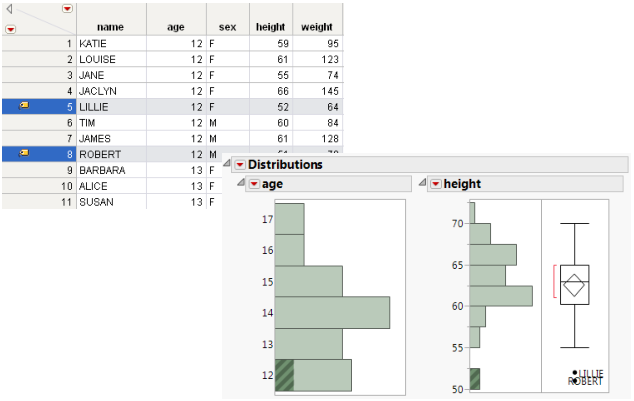The width and height of the screenshot is (634, 401).
Task: Click the gray triangle at table top-left corner
Action: [x=10, y=9]
